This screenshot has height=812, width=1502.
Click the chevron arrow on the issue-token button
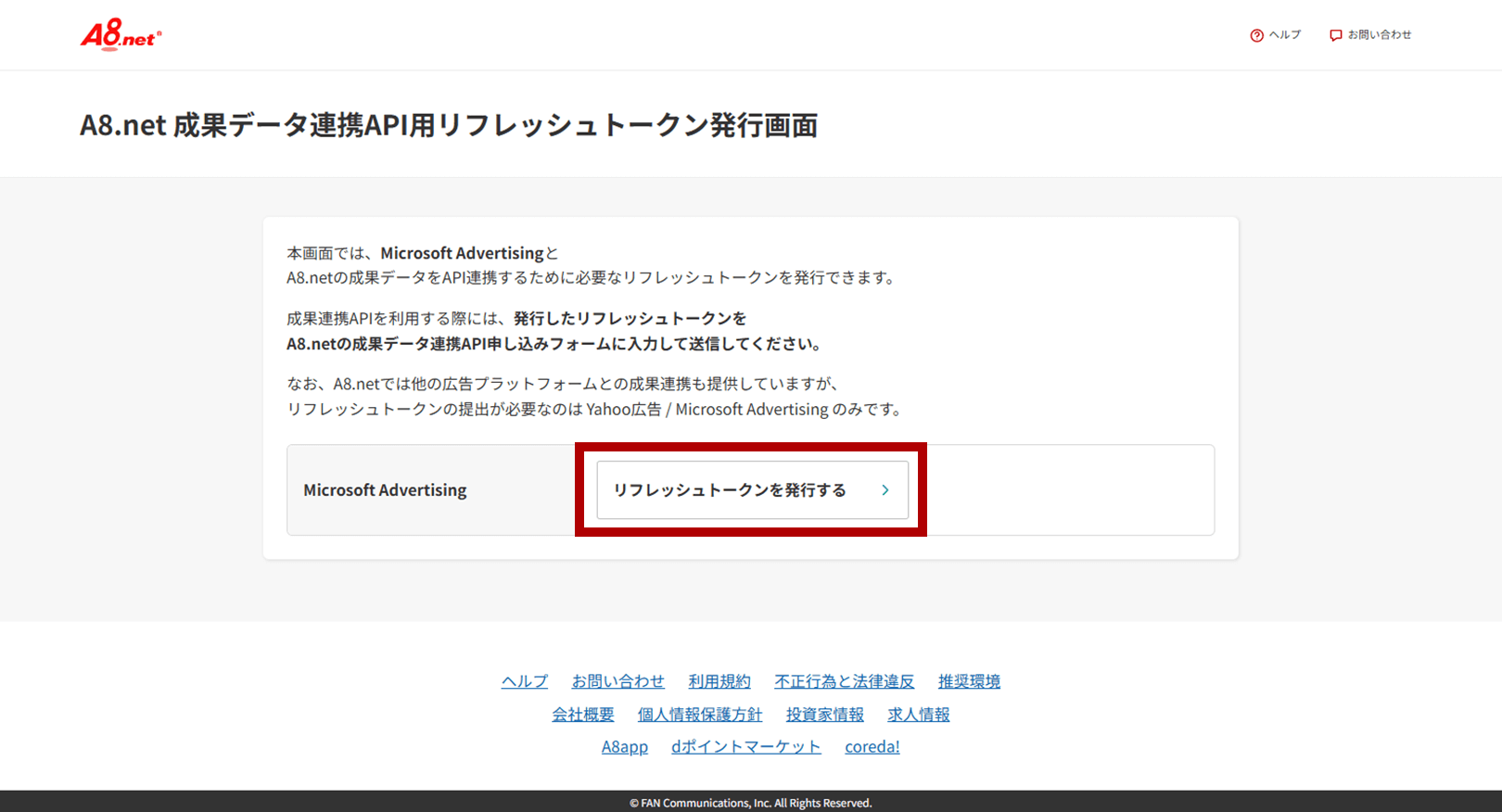(885, 489)
